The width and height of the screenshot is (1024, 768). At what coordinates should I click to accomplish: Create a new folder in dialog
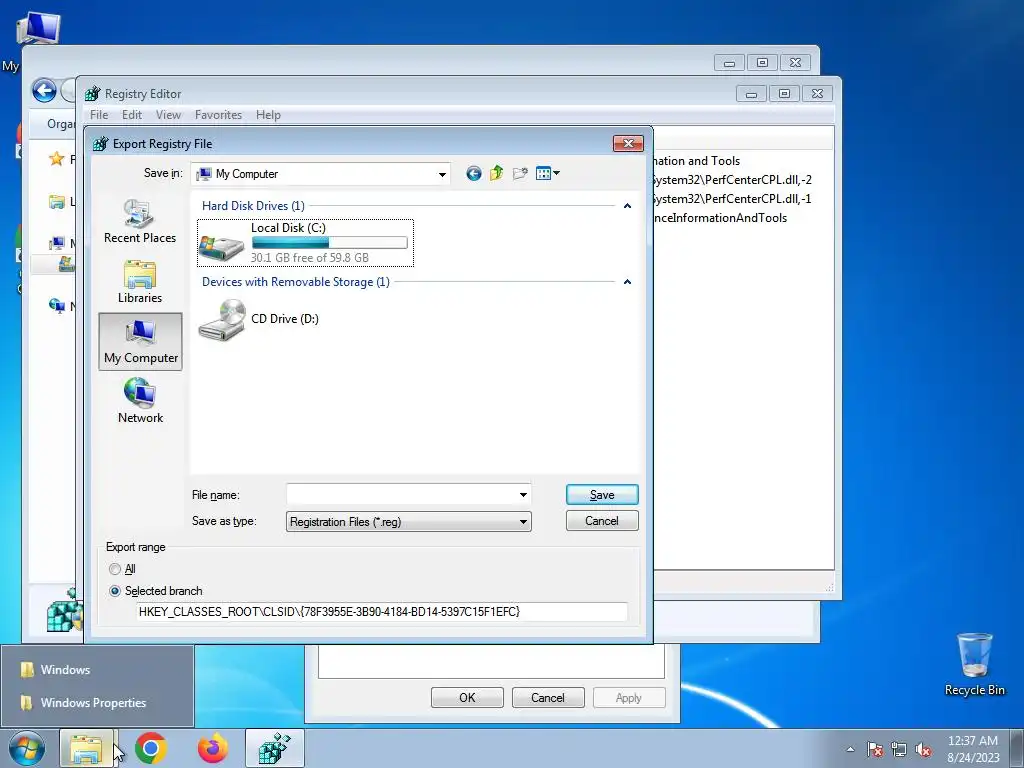pos(520,173)
